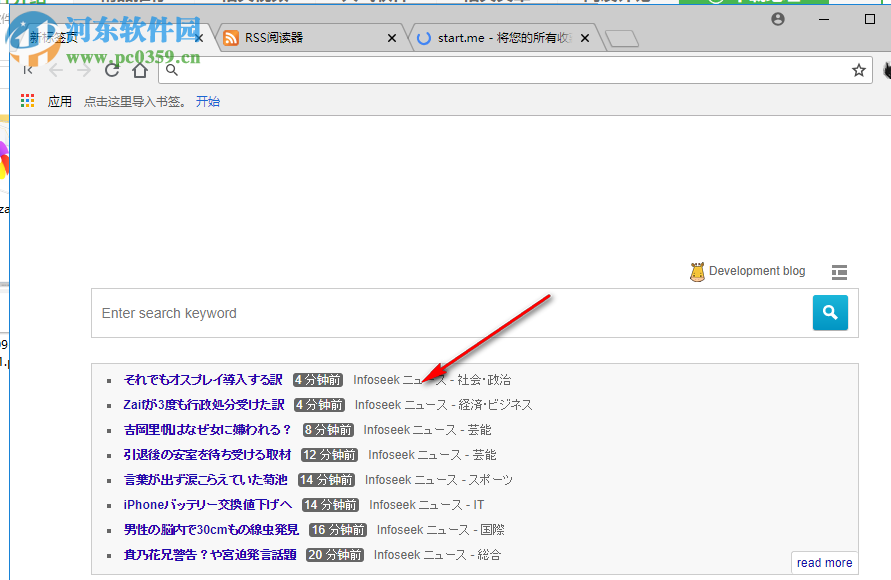Go forward using the forward arrow
The height and width of the screenshot is (580, 891).
pos(84,71)
